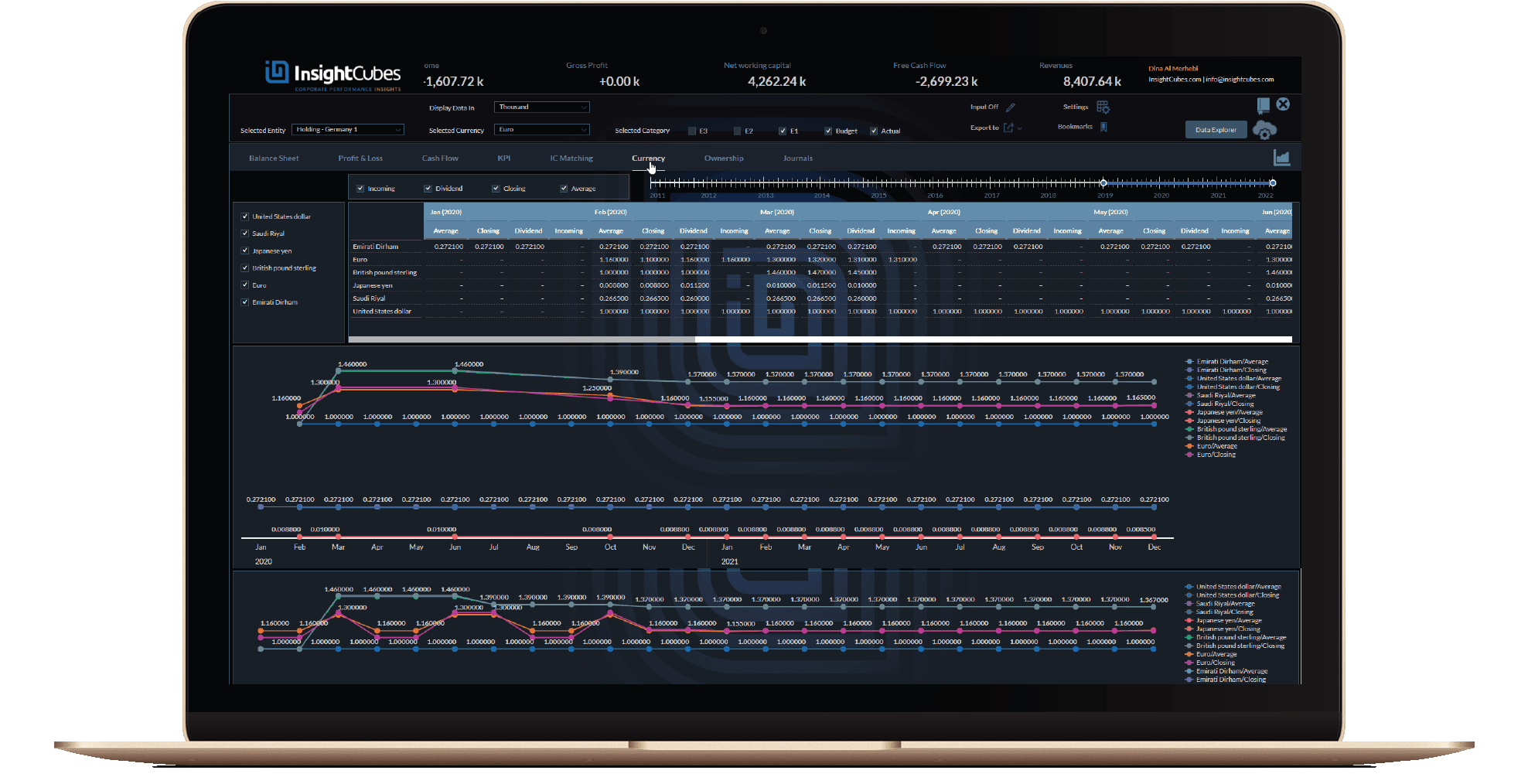Open the Cash Flow tab

point(440,159)
